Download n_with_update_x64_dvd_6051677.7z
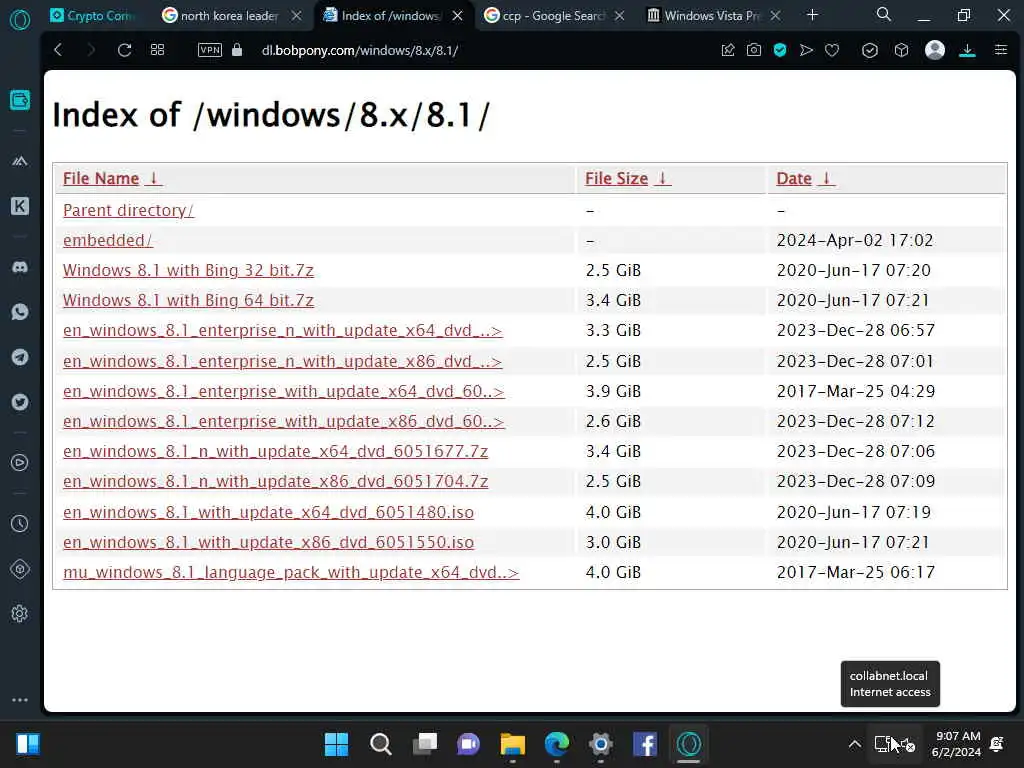The image size is (1024, 768). 276,451
